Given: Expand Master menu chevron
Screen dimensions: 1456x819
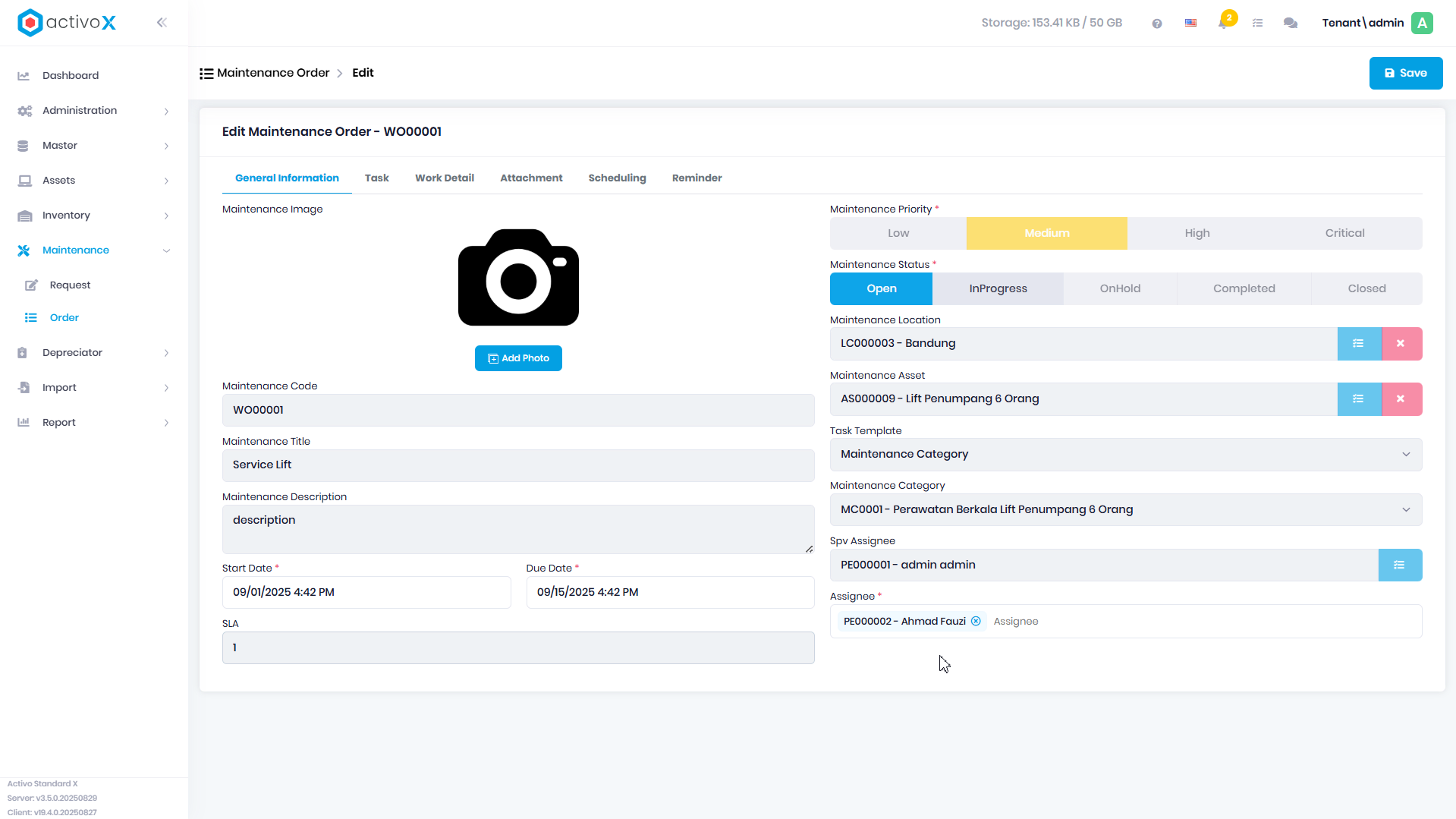Looking at the screenshot, I should (x=166, y=146).
